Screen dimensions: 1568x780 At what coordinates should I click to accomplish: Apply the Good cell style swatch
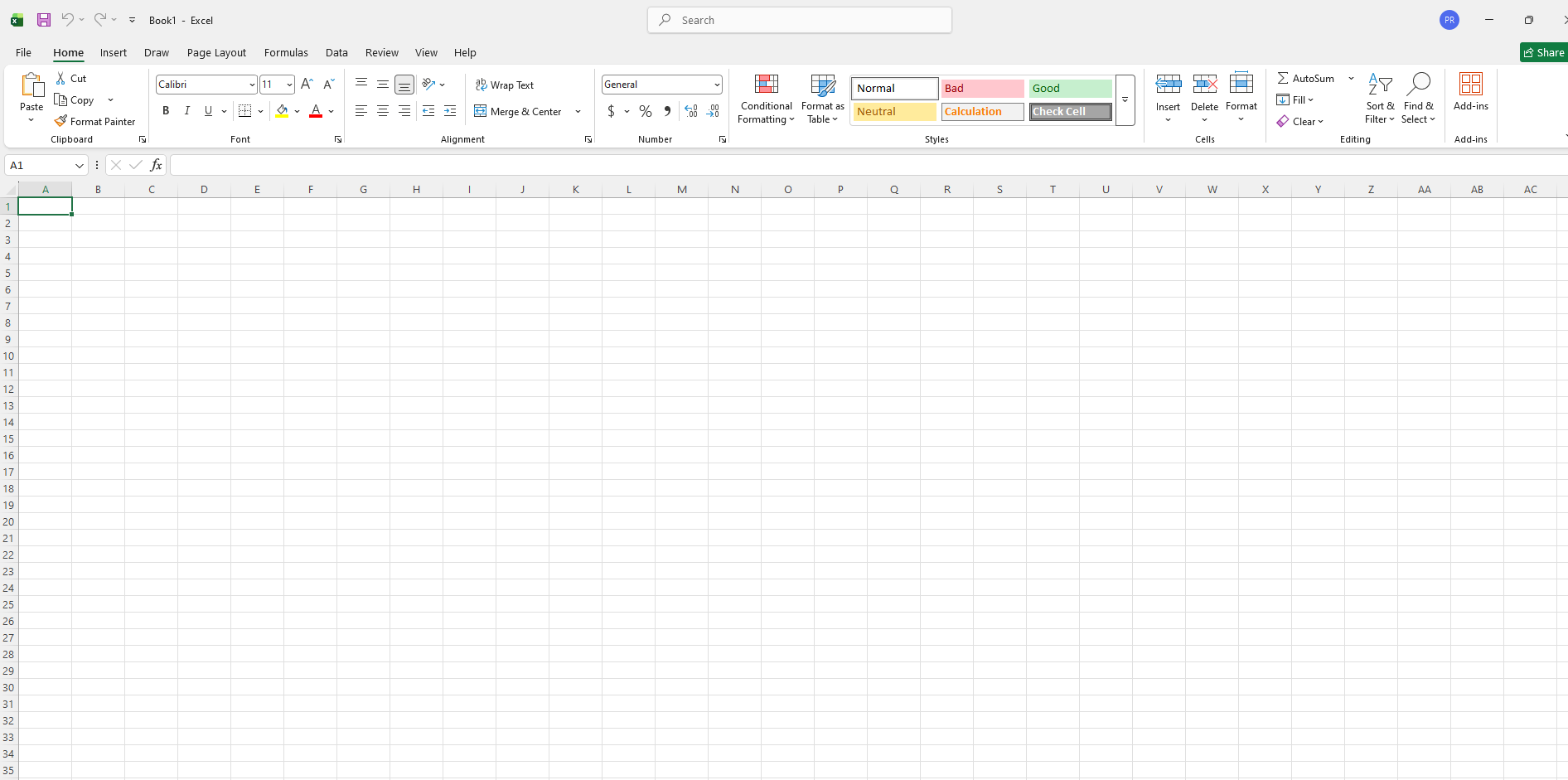[x=1070, y=88]
